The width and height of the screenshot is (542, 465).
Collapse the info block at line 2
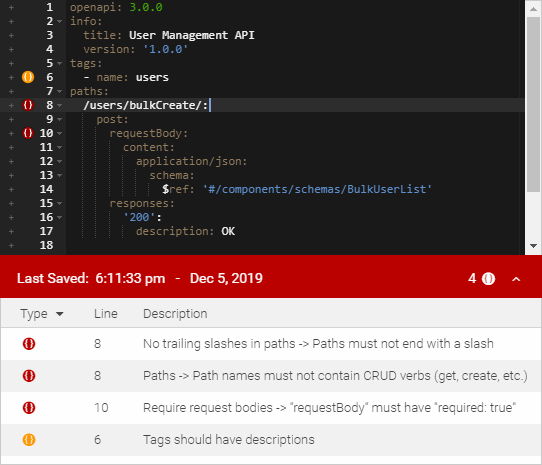click(x=59, y=21)
